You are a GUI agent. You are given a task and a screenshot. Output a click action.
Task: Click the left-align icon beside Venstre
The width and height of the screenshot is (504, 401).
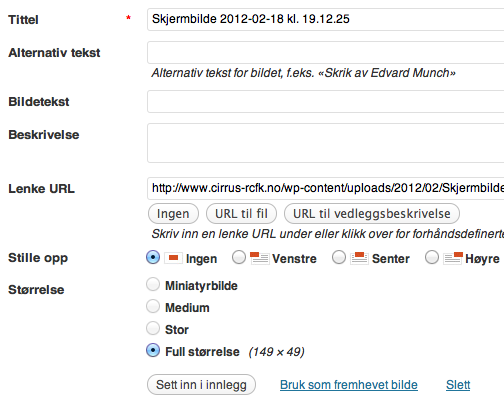(x=259, y=258)
